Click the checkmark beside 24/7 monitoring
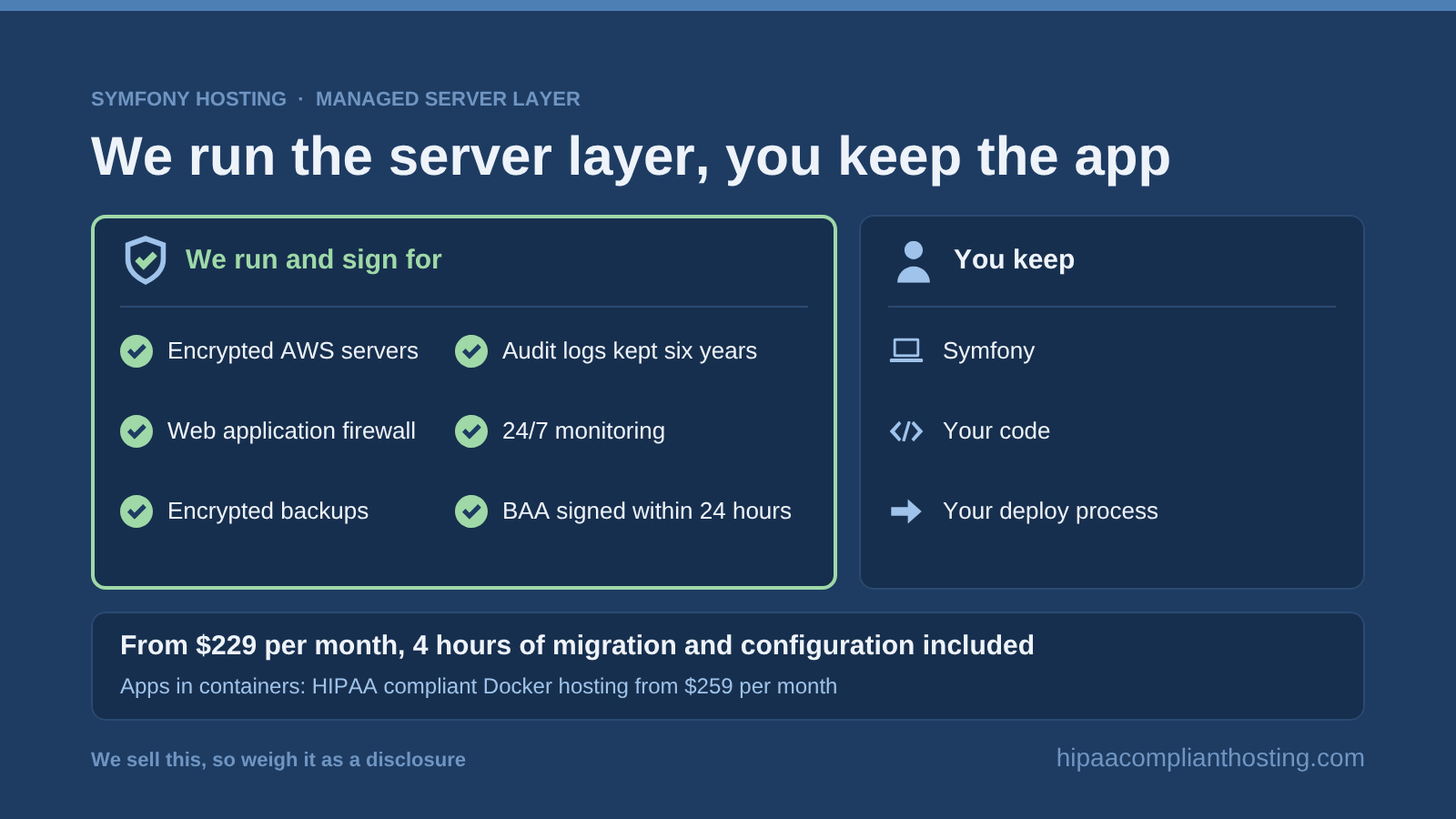 [471, 431]
